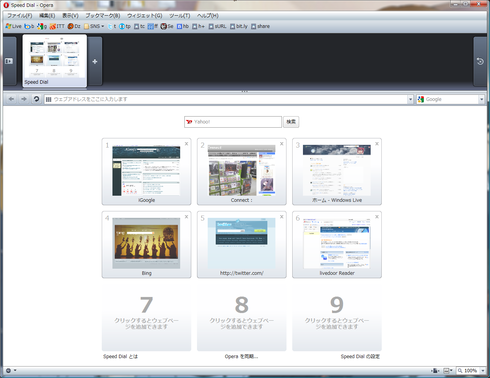Open the Google 'g' bookmark
490x378 pixels.
click(x=42, y=26)
